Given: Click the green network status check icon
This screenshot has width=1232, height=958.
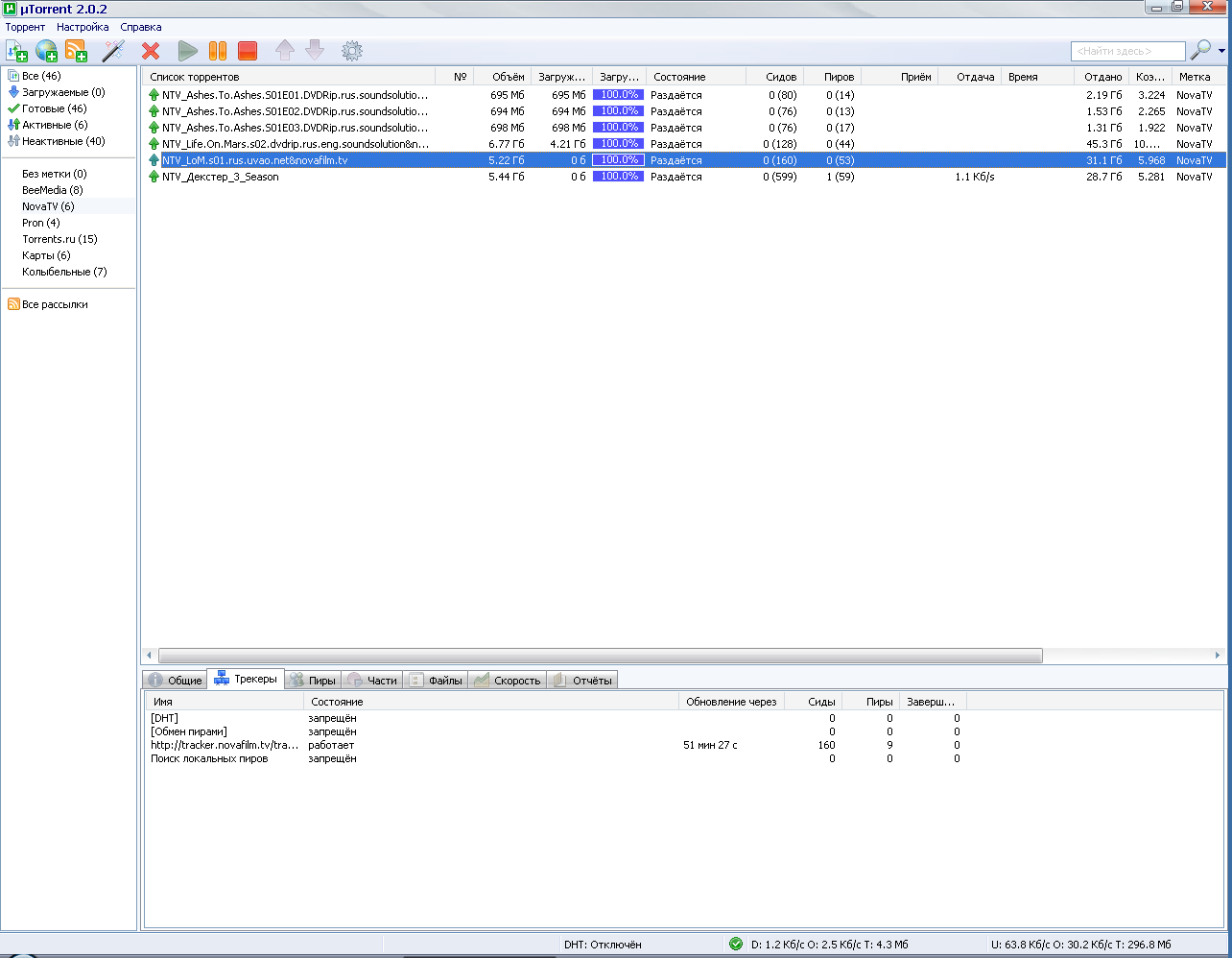Looking at the screenshot, I should click(736, 944).
